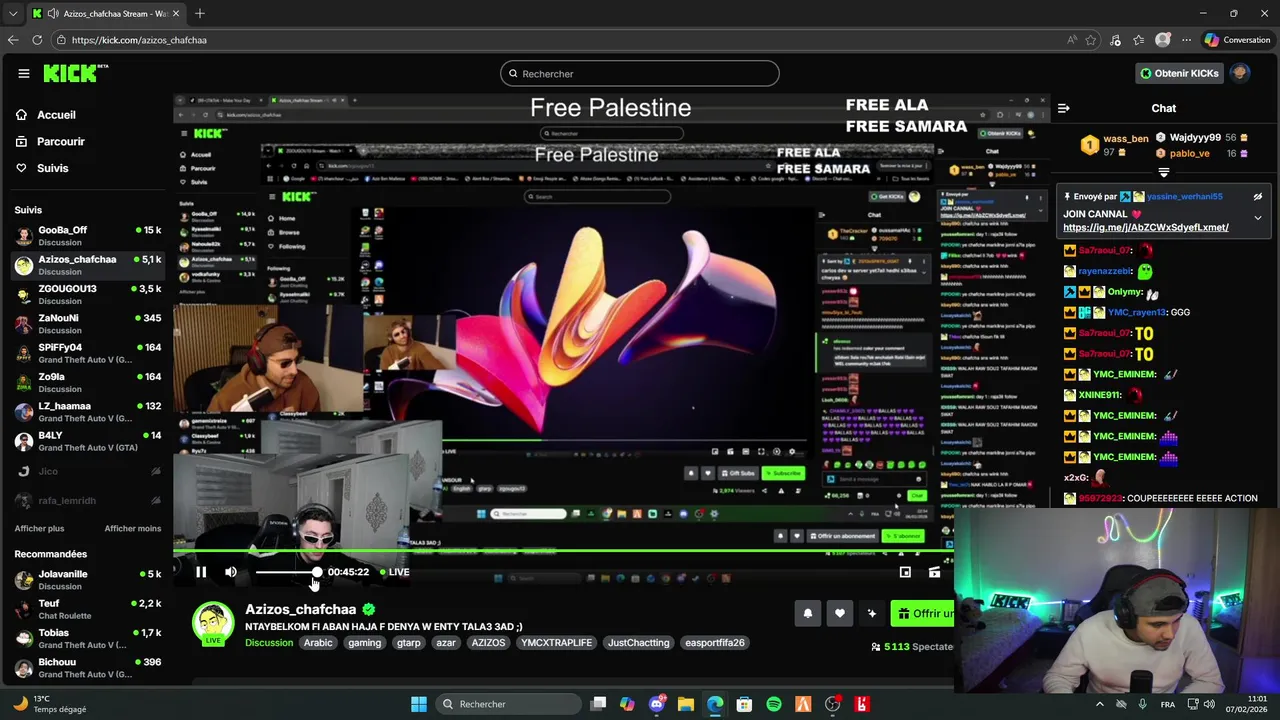Screen dimensions: 1280x720
Task: Open ZaNouNi channel in the sidebar
Action: [88, 324]
